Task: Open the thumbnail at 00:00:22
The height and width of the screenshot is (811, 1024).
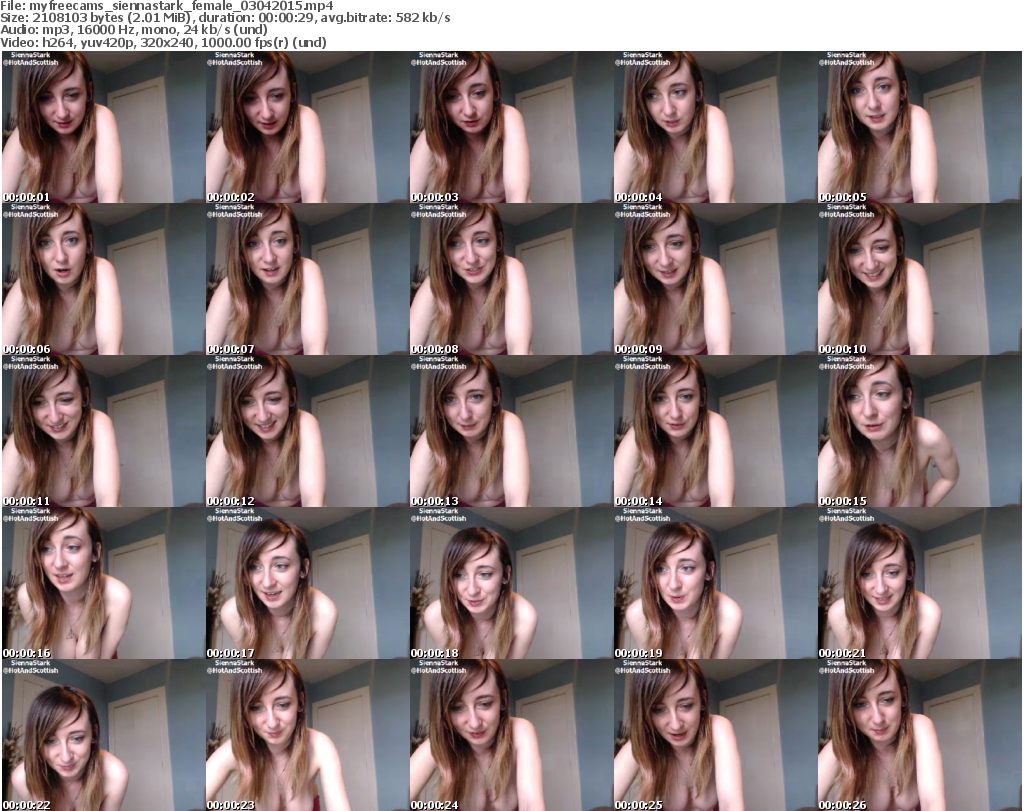Action: (103, 735)
